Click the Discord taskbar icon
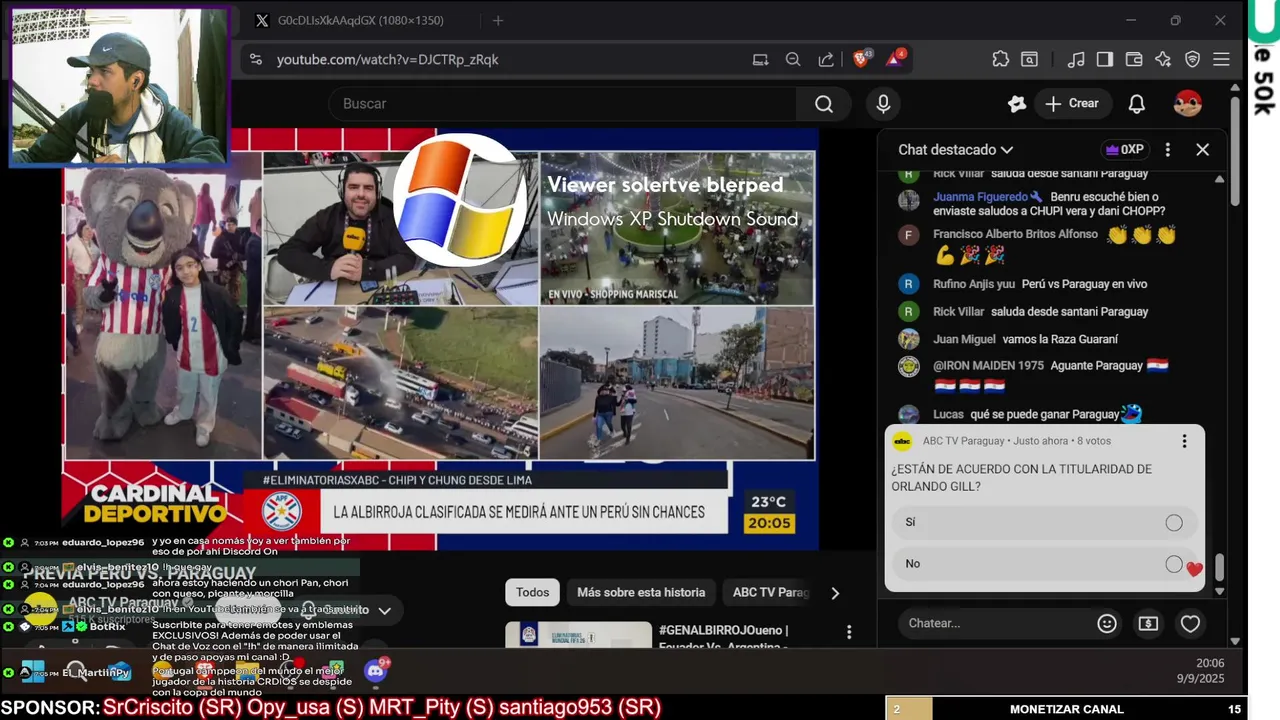The width and height of the screenshot is (1280, 720). (x=377, y=671)
